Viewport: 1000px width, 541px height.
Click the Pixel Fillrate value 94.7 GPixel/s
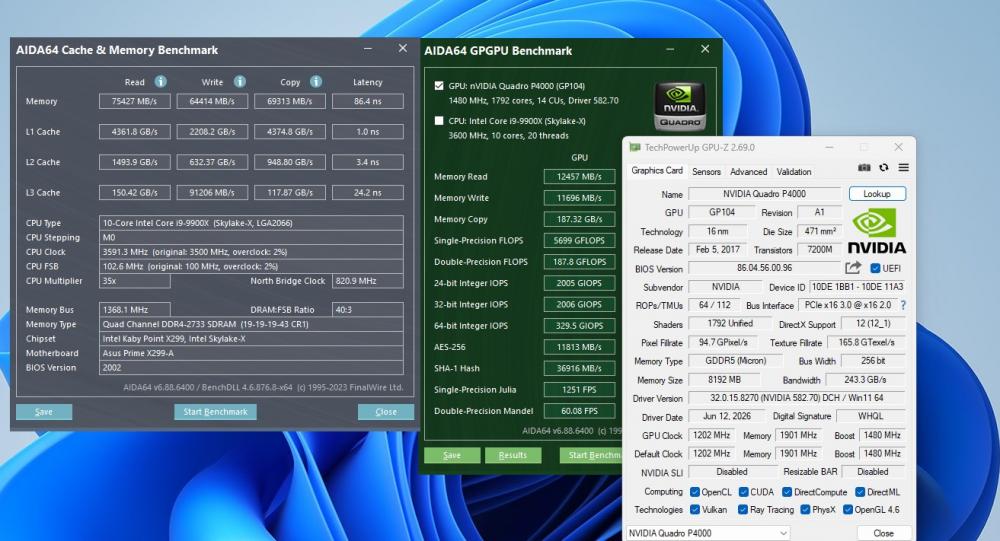[723, 343]
